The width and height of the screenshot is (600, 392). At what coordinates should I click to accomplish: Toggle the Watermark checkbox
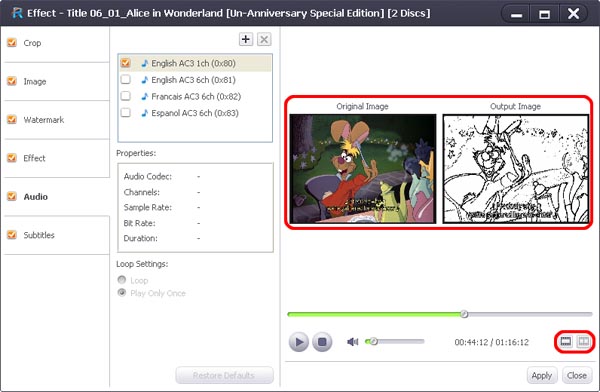pos(12,119)
